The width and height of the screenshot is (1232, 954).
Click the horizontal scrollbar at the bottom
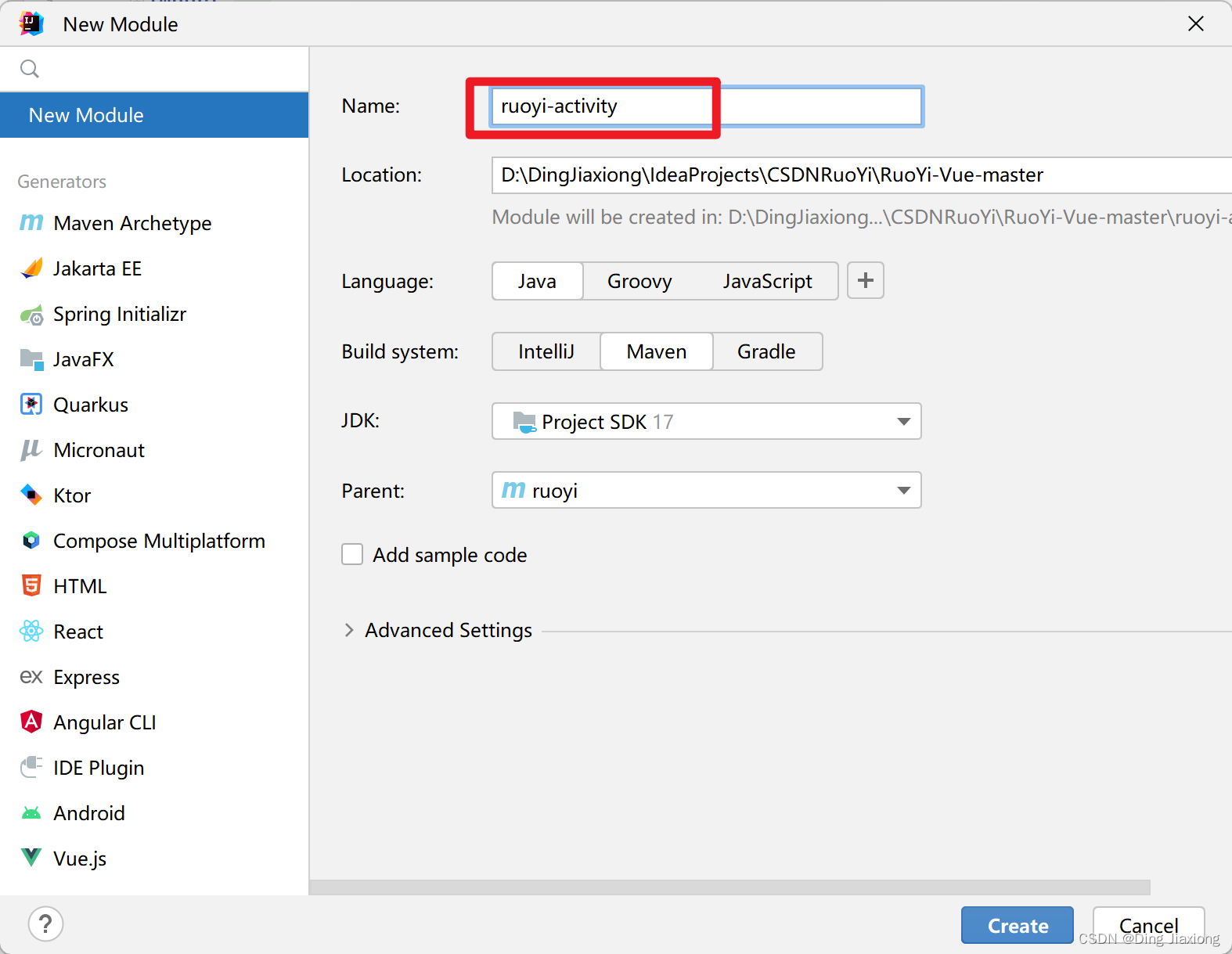pos(729,887)
